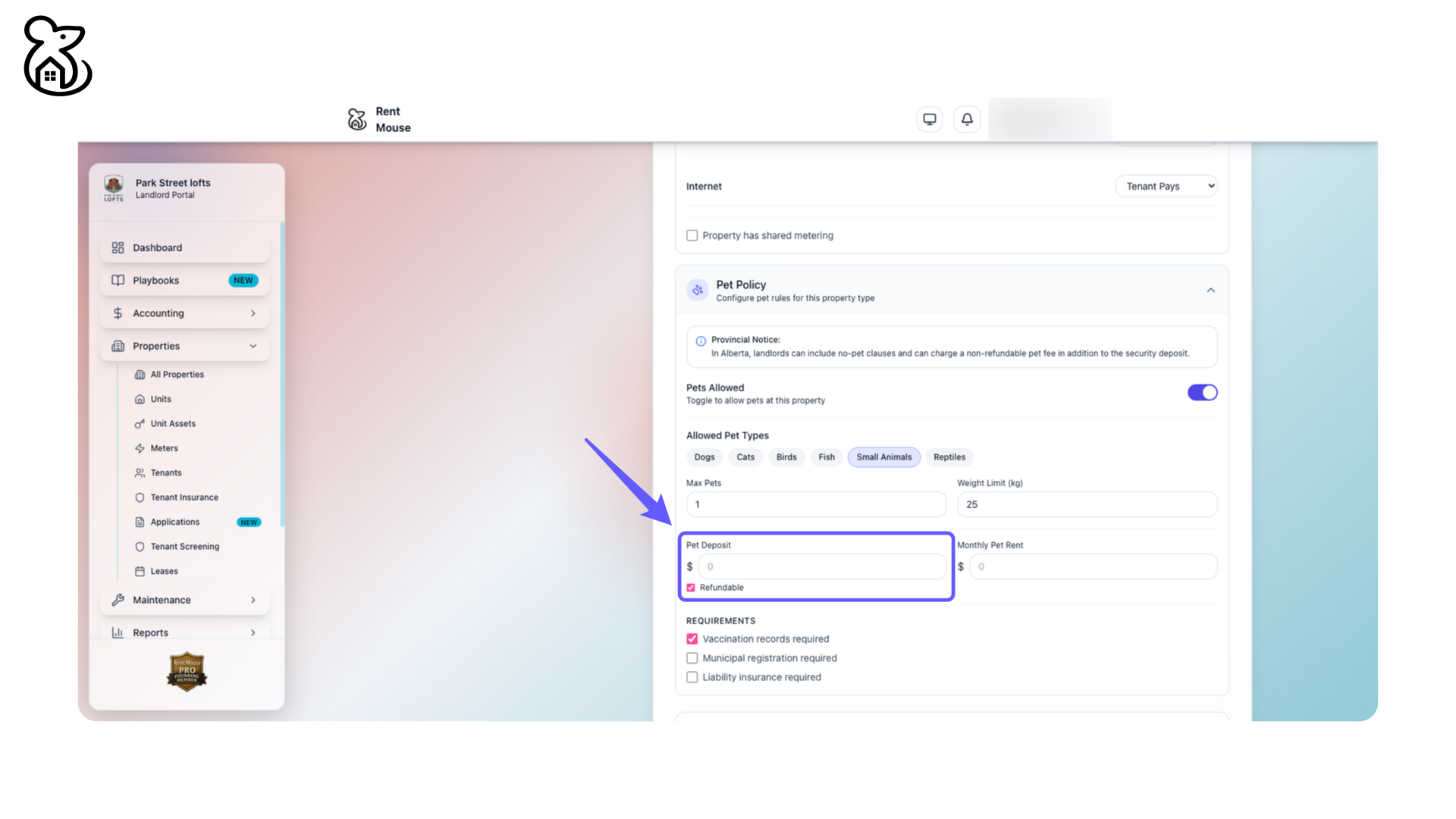Enable Property has shared metering checkbox
The height and width of the screenshot is (819, 1456).
point(692,236)
